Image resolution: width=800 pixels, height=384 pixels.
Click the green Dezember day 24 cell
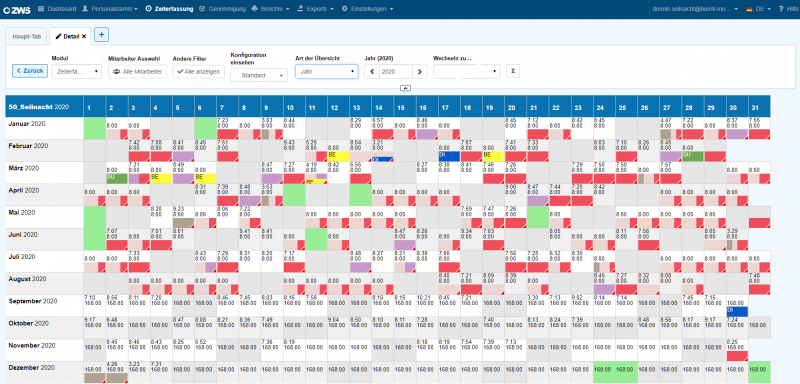point(604,372)
